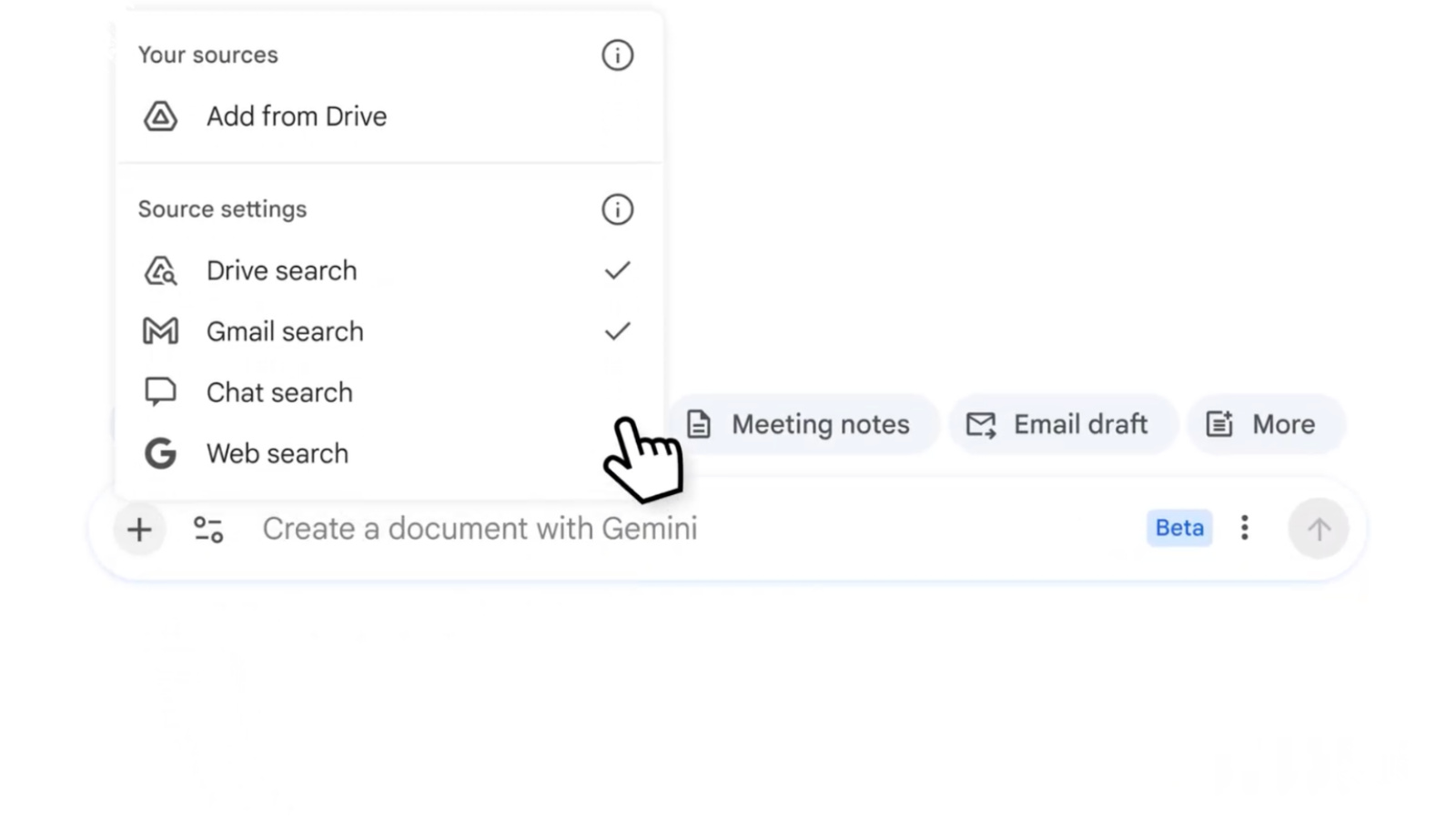Toggle the Drive search option
Image resolution: width=1456 pixels, height=819 pixels.
click(389, 270)
